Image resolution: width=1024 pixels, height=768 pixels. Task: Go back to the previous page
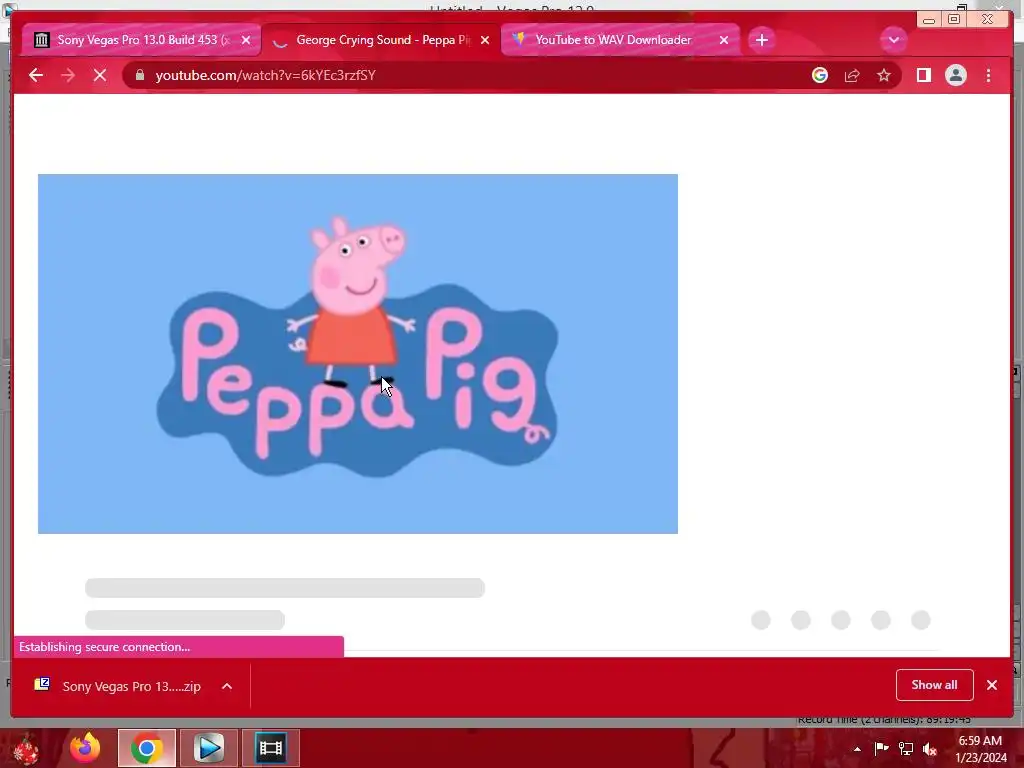point(36,75)
